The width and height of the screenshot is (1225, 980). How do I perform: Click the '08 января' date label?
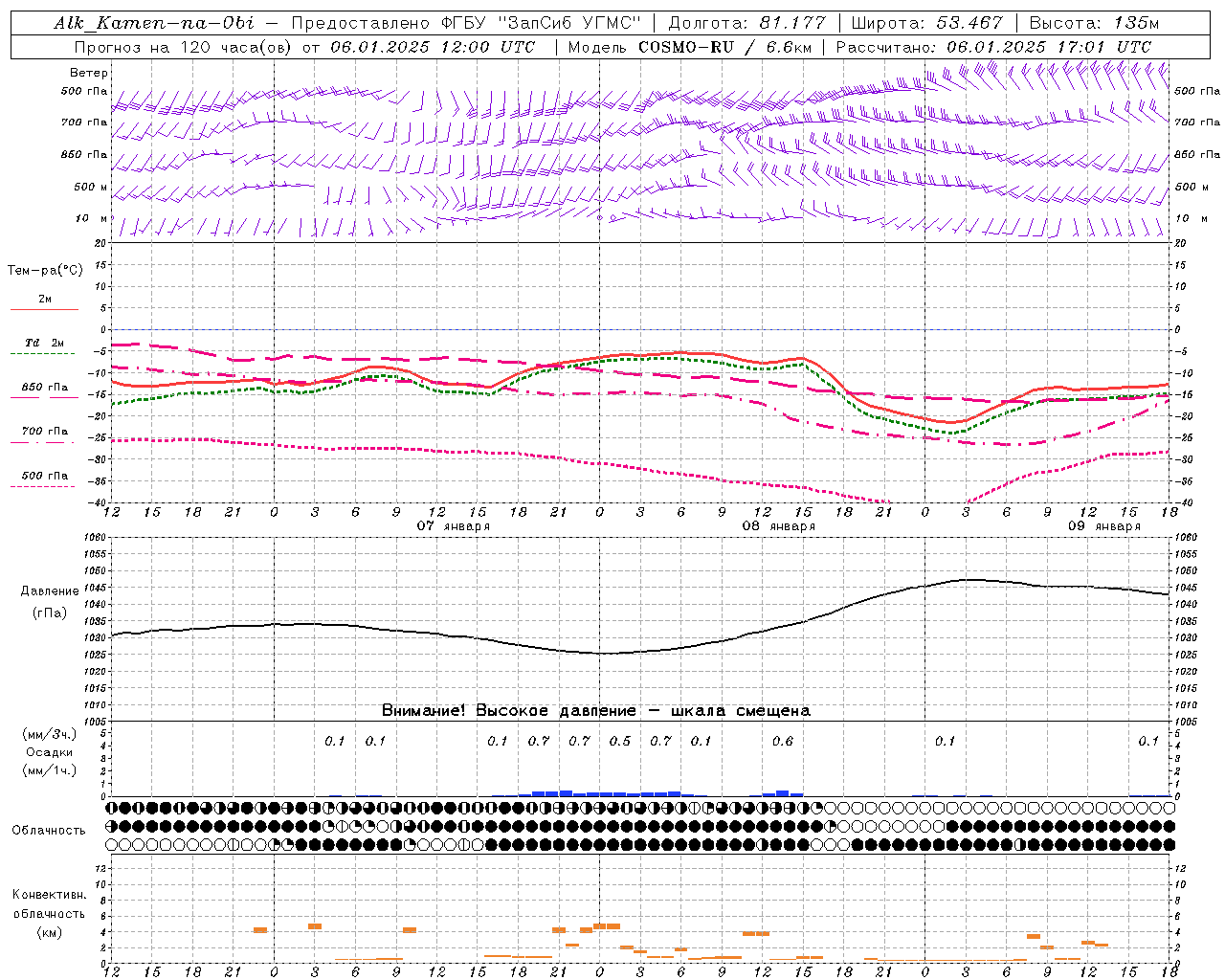tap(779, 526)
